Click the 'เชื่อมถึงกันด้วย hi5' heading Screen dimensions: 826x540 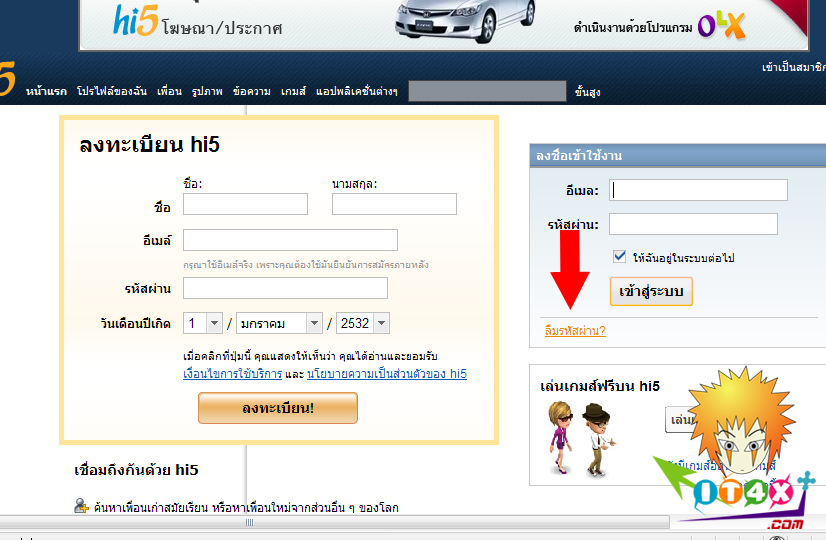136,470
